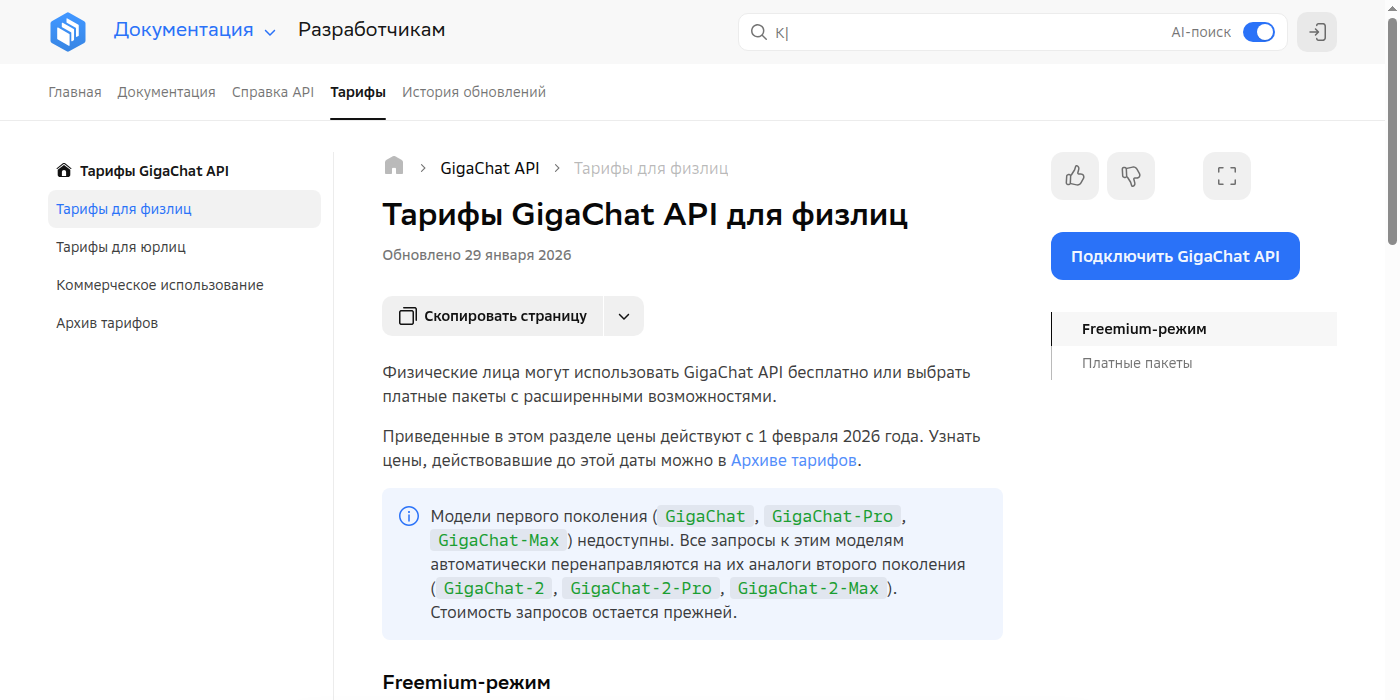The height and width of the screenshot is (700, 1400).
Task: Click inside the search input field
Action: click(950, 32)
